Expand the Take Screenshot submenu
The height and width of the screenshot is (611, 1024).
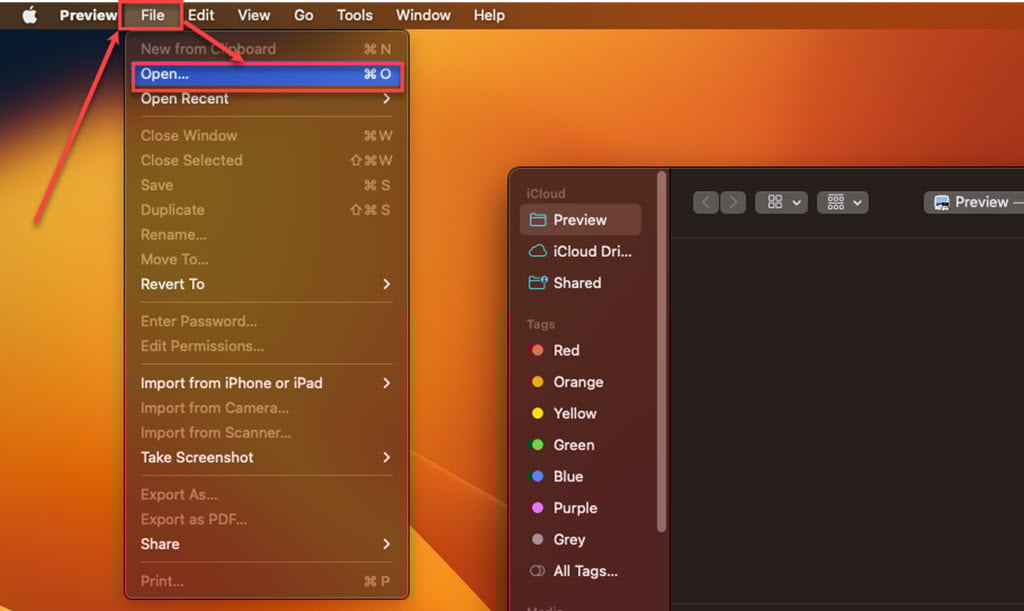(x=266, y=458)
